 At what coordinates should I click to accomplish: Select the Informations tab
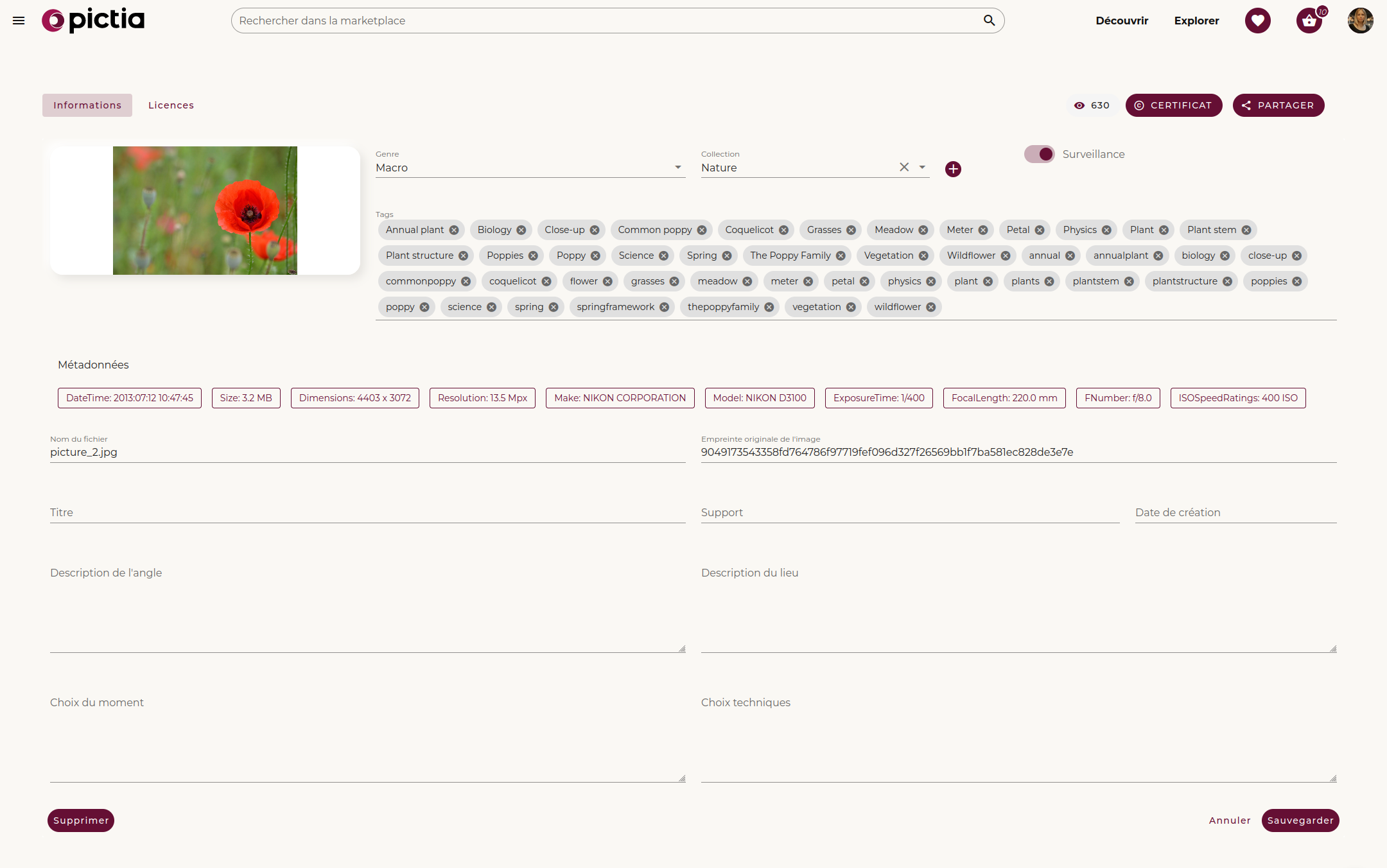(x=87, y=105)
